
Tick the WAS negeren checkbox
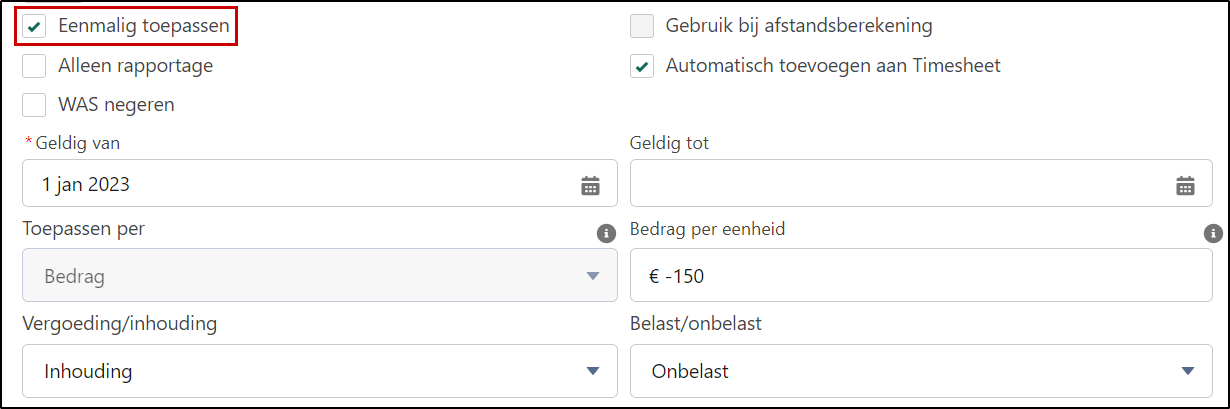click(35, 104)
